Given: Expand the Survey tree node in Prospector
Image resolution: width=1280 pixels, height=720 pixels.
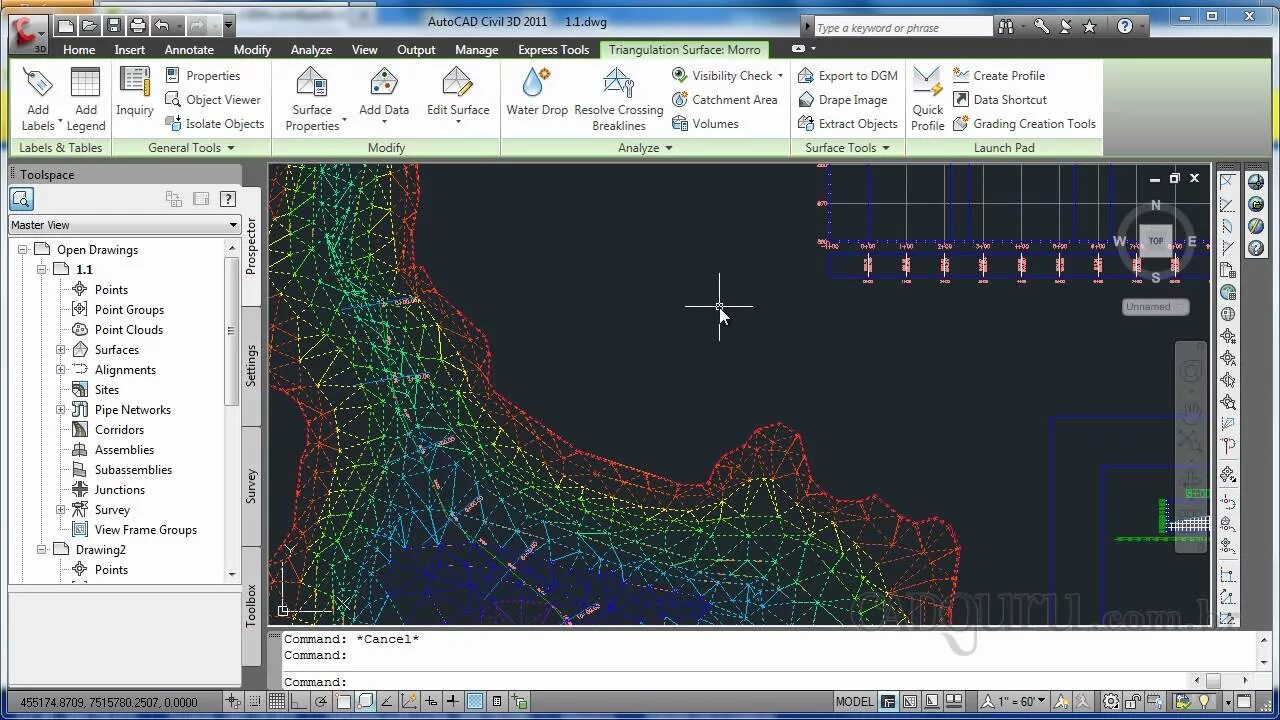Looking at the screenshot, I should [x=61, y=510].
